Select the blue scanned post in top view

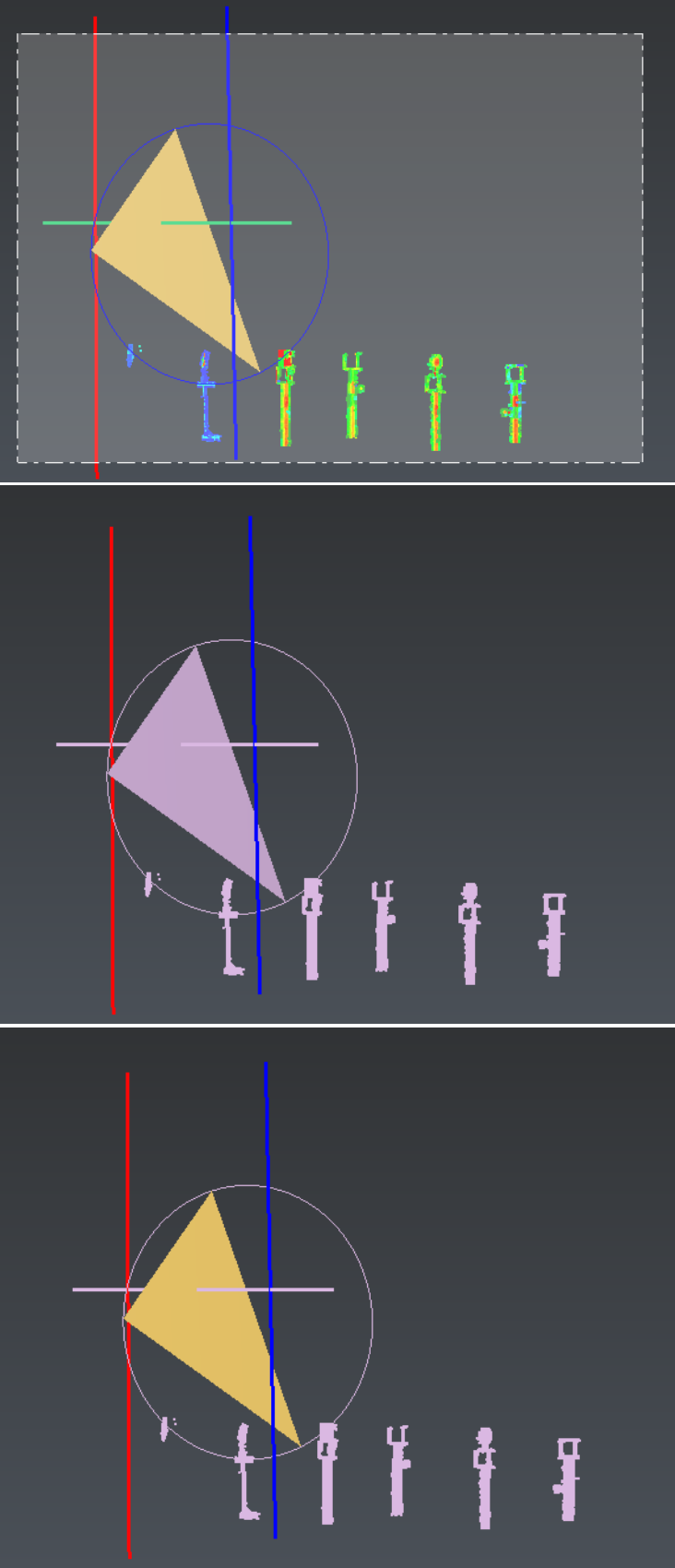pyautogui.click(x=208, y=397)
